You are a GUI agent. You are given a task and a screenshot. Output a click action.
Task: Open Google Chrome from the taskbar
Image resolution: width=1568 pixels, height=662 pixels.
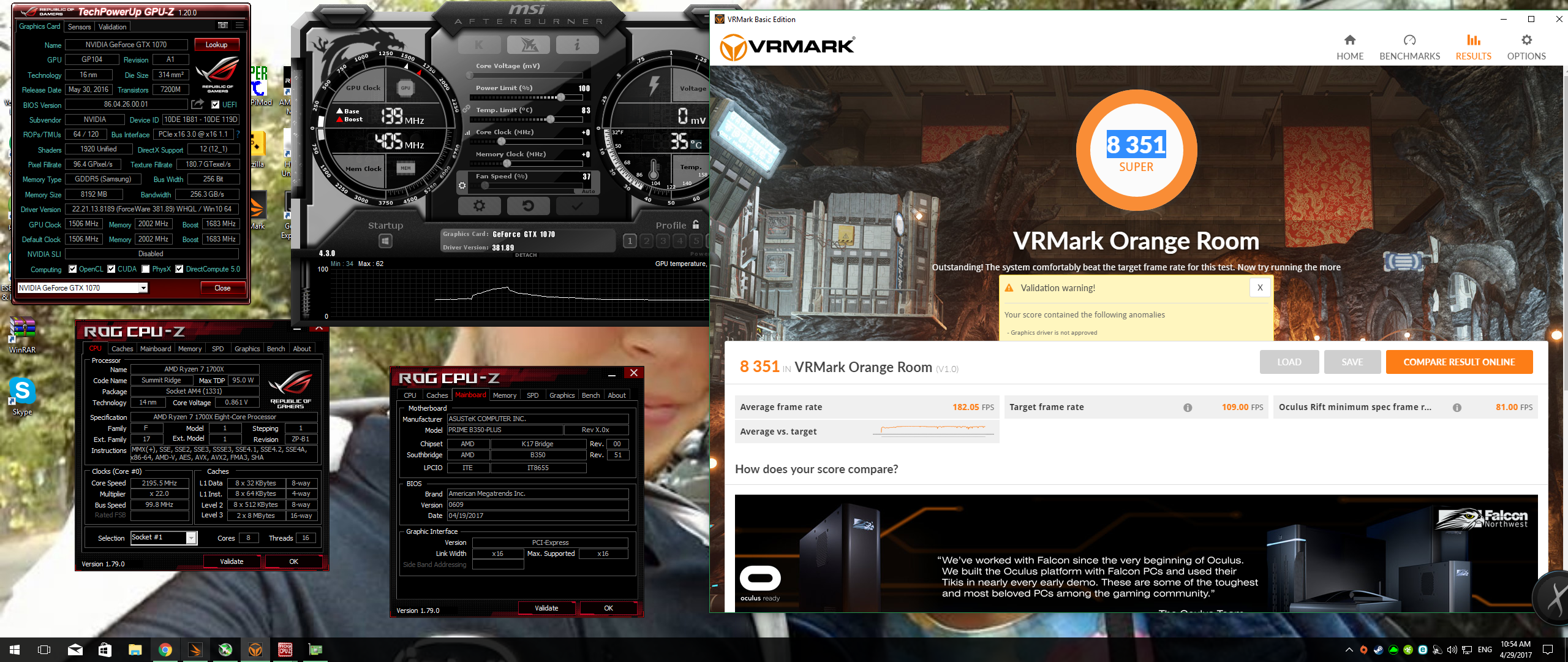(165, 650)
